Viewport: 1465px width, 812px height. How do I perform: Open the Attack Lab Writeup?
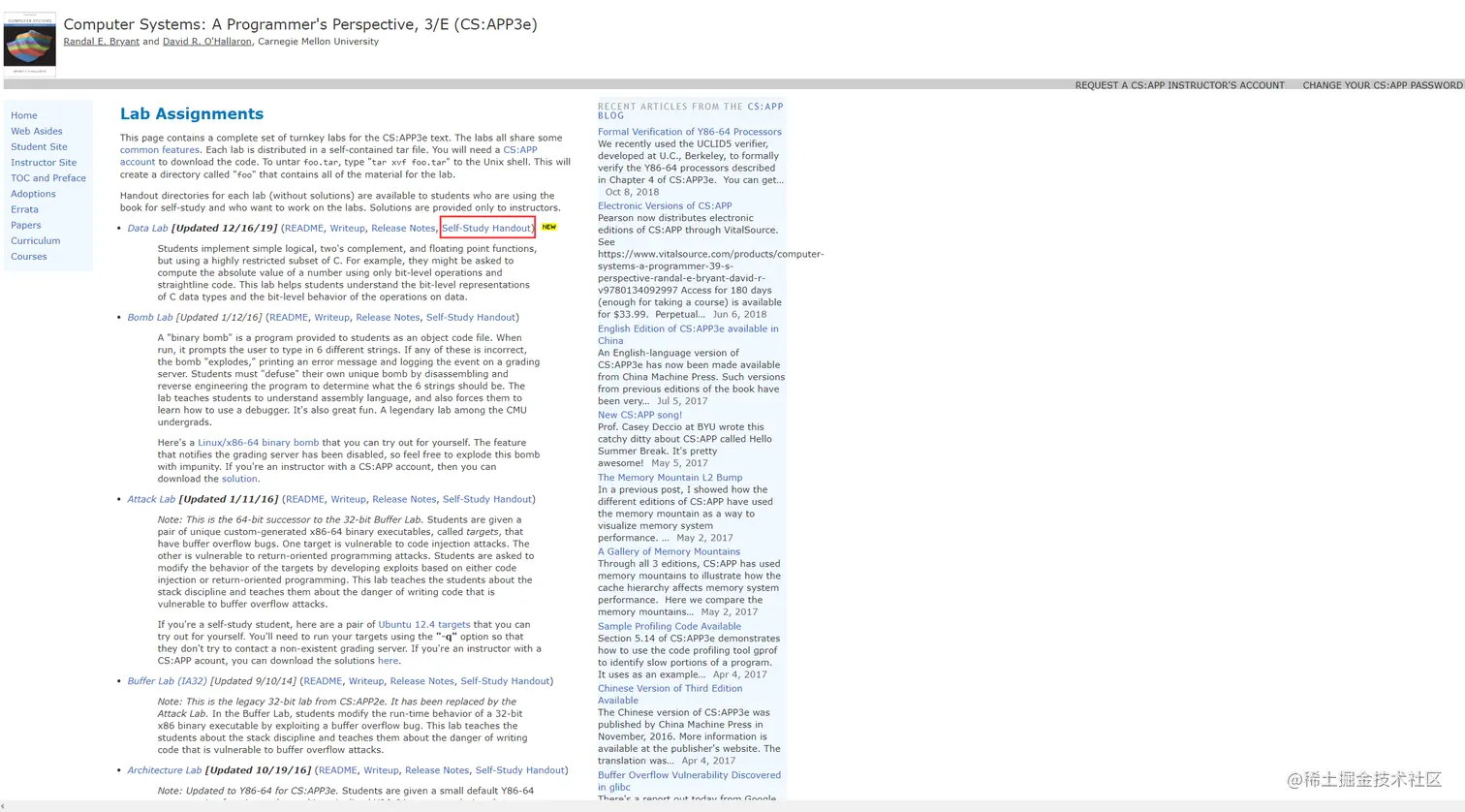coord(348,499)
